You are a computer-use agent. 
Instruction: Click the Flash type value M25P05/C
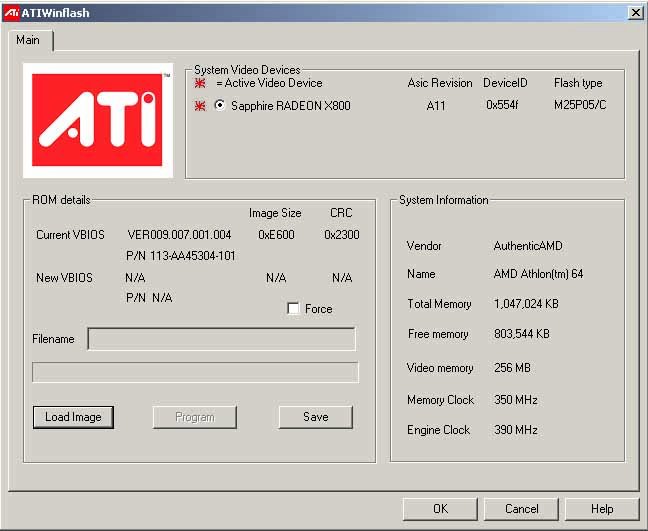(580, 106)
